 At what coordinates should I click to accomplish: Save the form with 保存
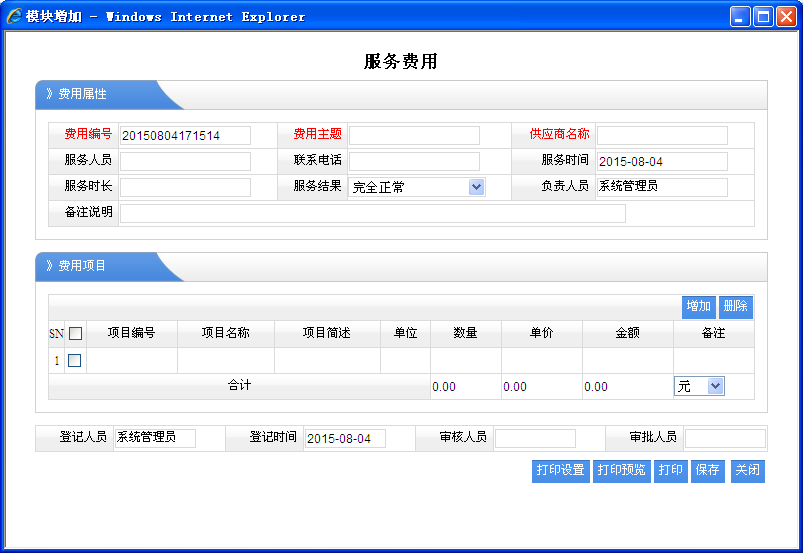[707, 470]
